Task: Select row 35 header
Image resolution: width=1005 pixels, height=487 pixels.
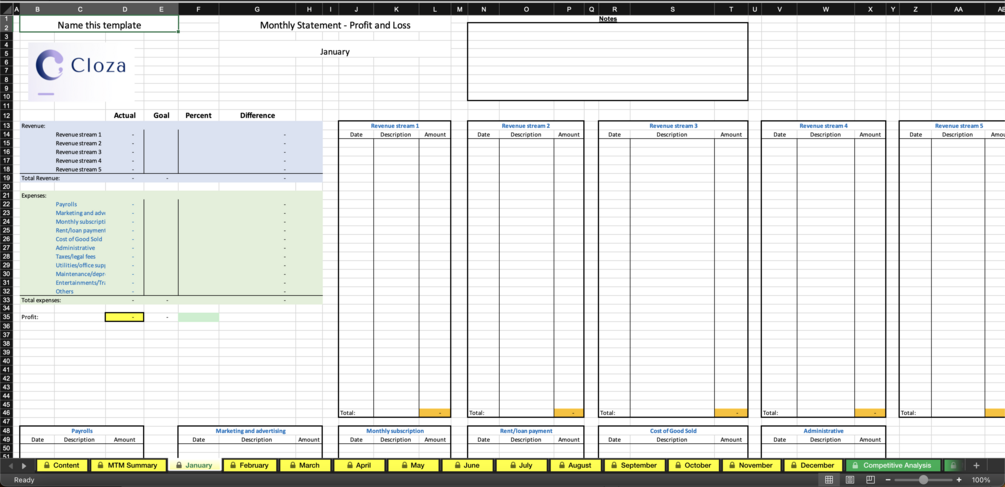Action: click(6, 317)
